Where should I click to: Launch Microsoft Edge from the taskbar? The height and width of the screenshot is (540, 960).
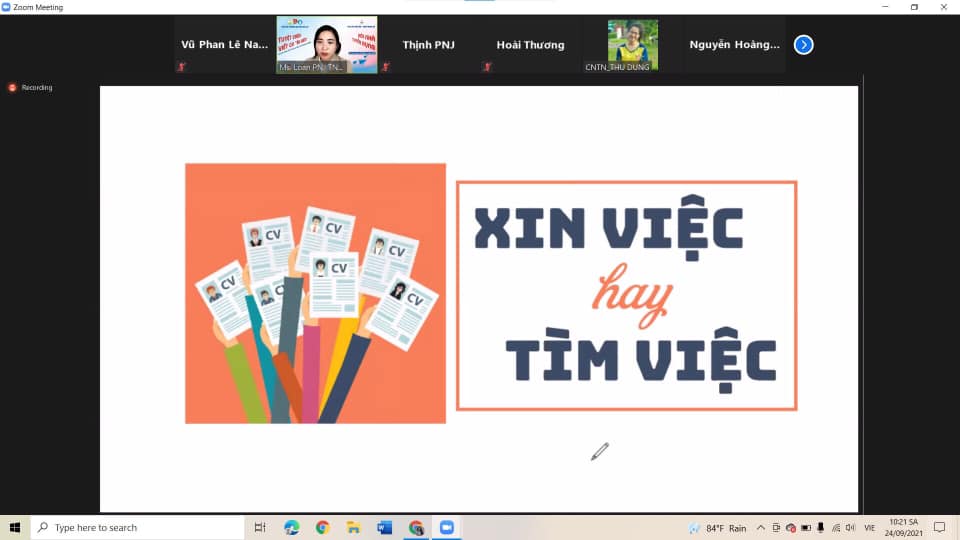(x=291, y=528)
